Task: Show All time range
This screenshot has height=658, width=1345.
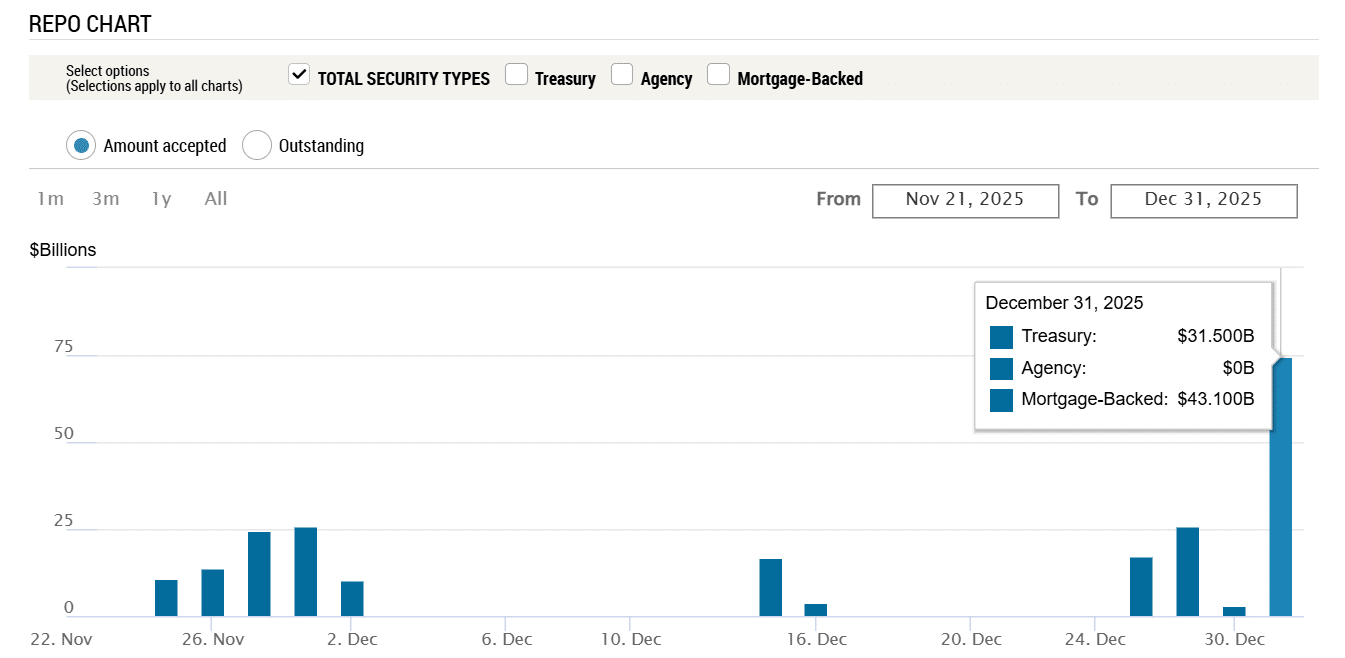Action: [216, 199]
